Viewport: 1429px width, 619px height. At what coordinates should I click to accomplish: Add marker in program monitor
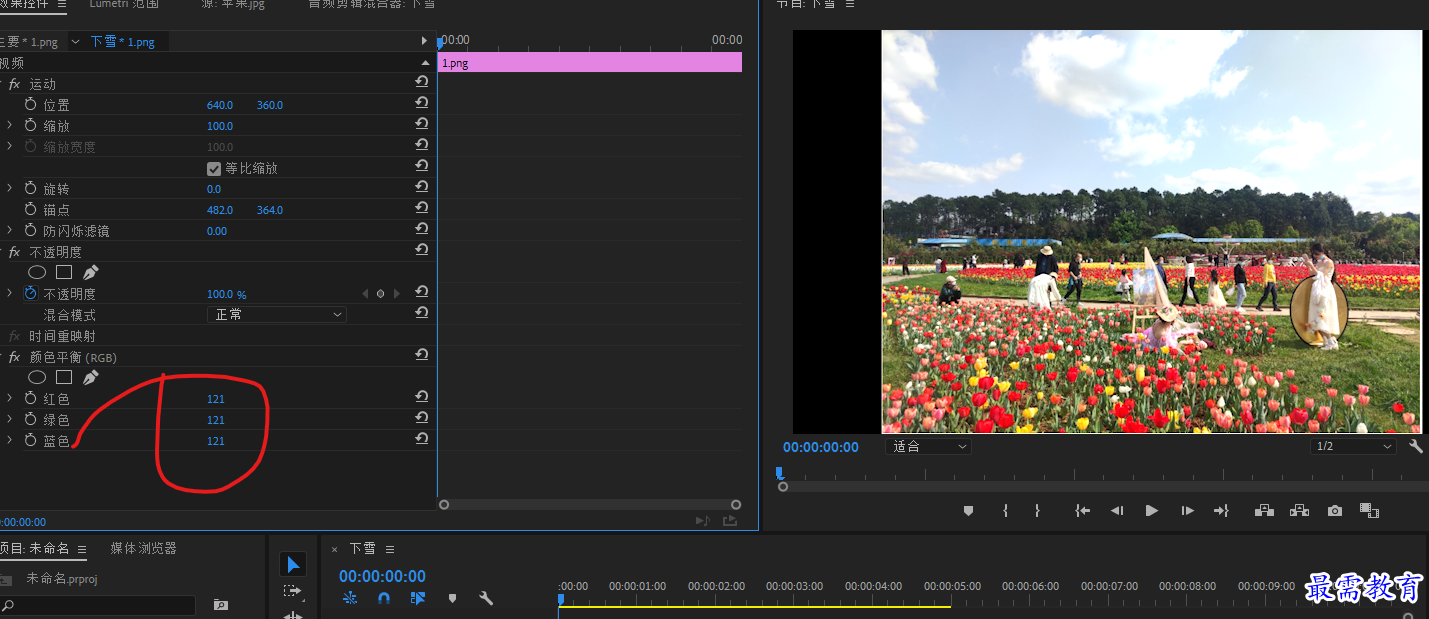tap(968, 510)
